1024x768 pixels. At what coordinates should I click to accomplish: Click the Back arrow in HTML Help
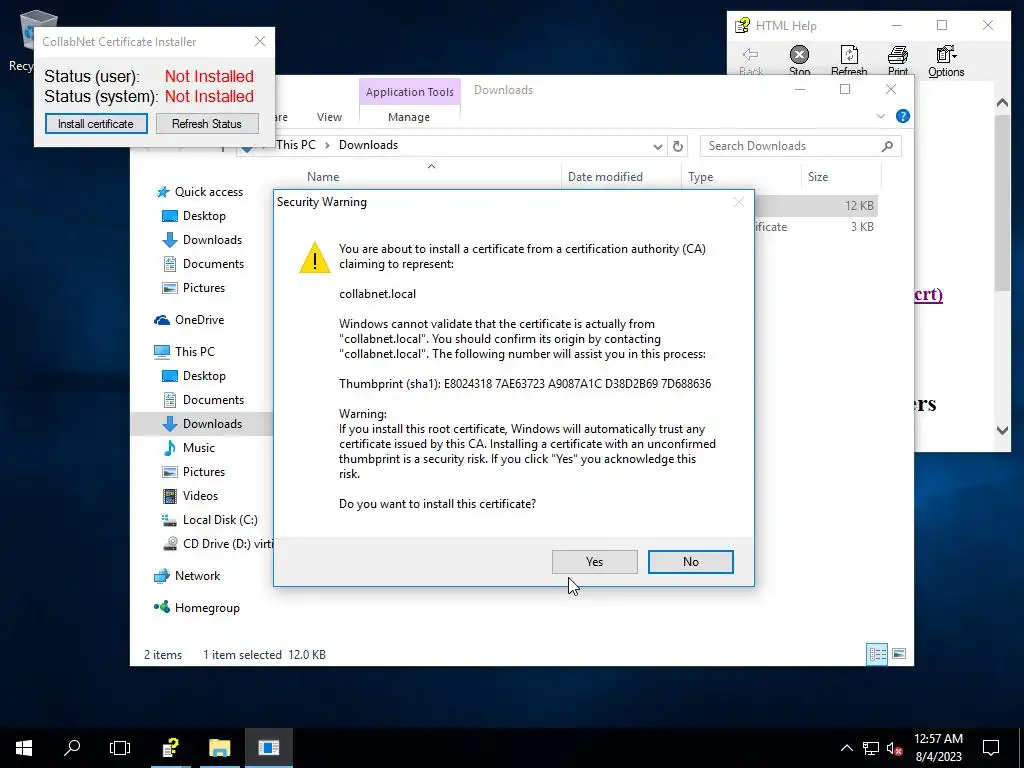[x=751, y=61]
